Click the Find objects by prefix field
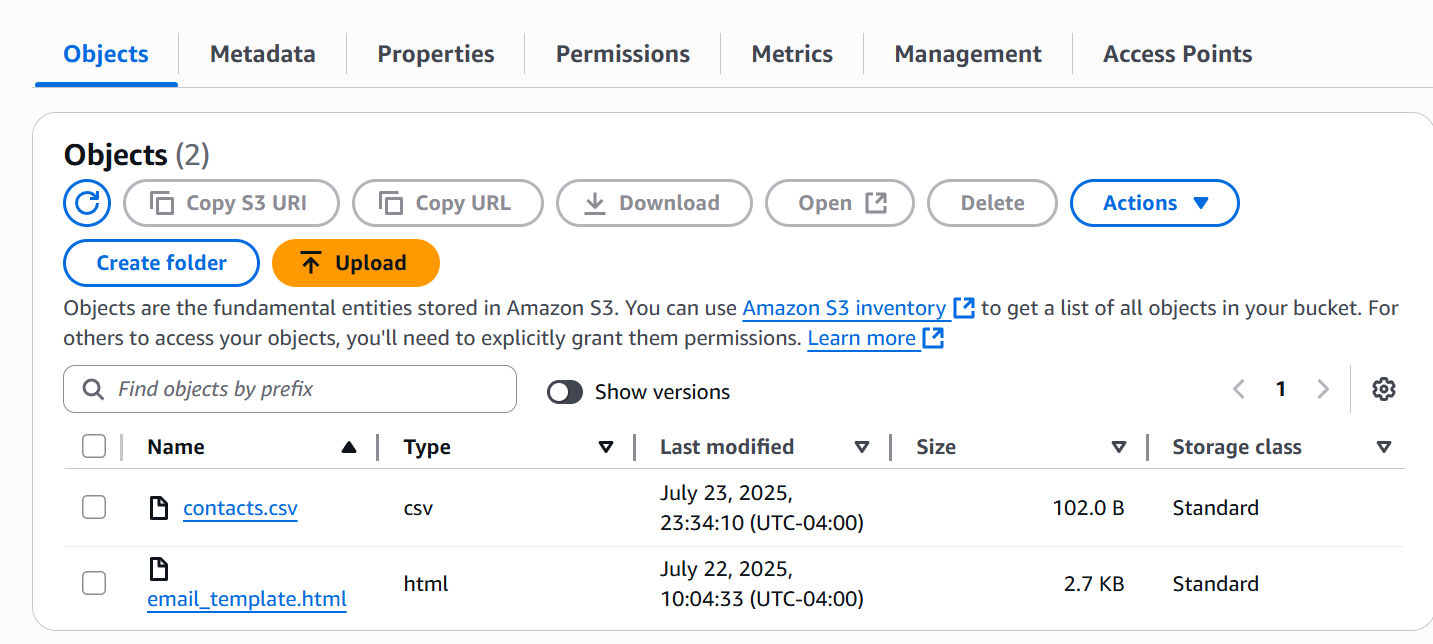This screenshot has width=1433, height=644. [x=290, y=389]
